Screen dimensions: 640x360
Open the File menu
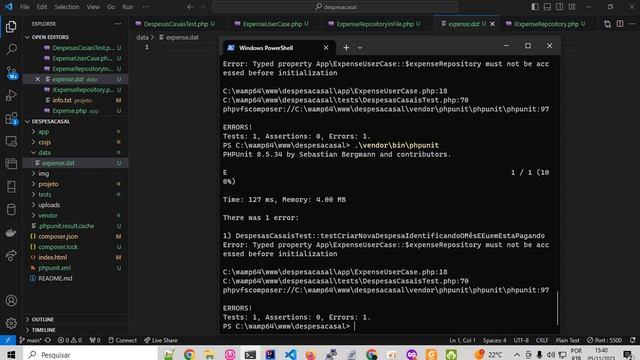click(x=24, y=7)
